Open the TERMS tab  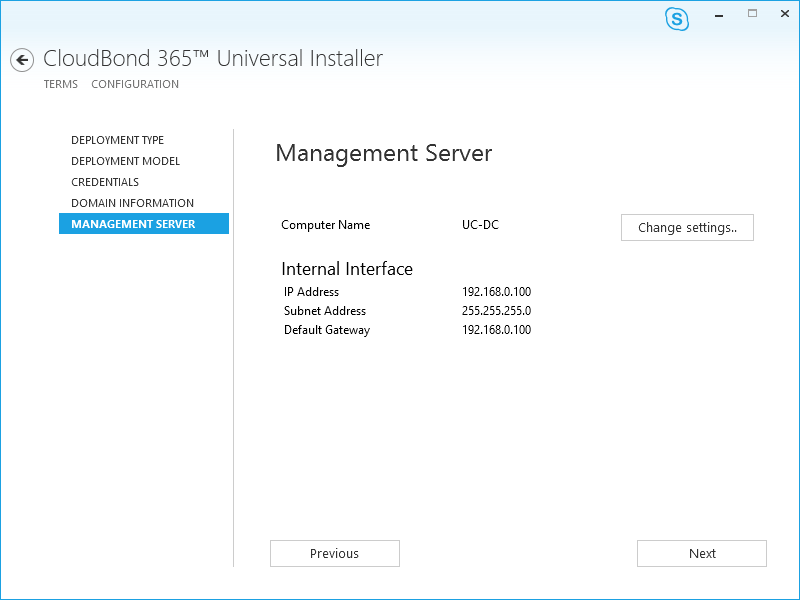pos(61,84)
